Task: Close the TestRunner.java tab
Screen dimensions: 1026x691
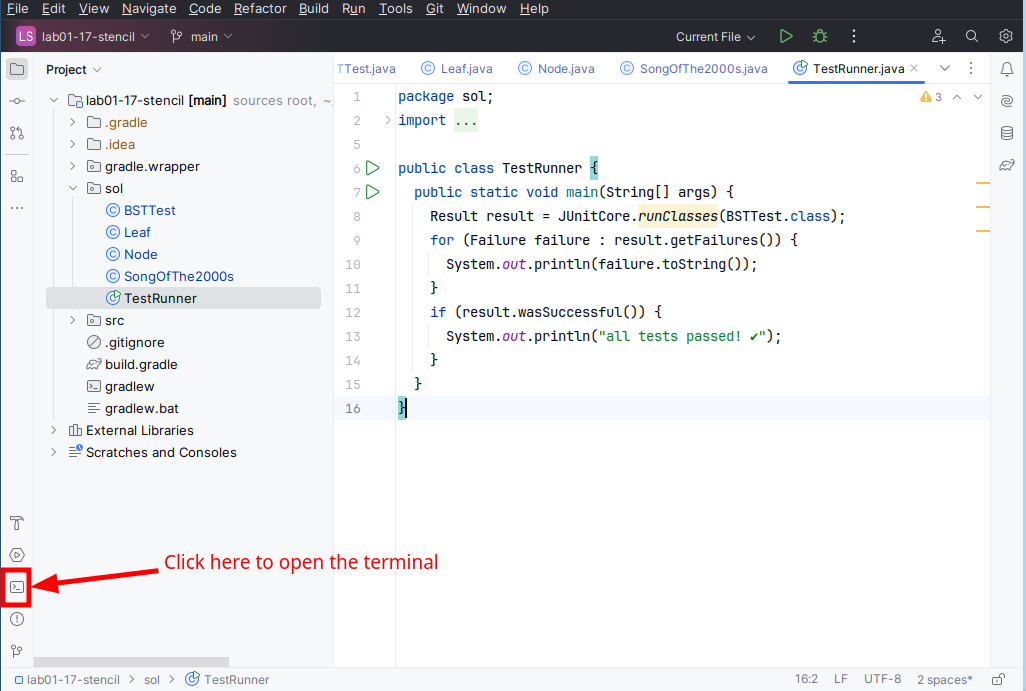Action: 914,68
